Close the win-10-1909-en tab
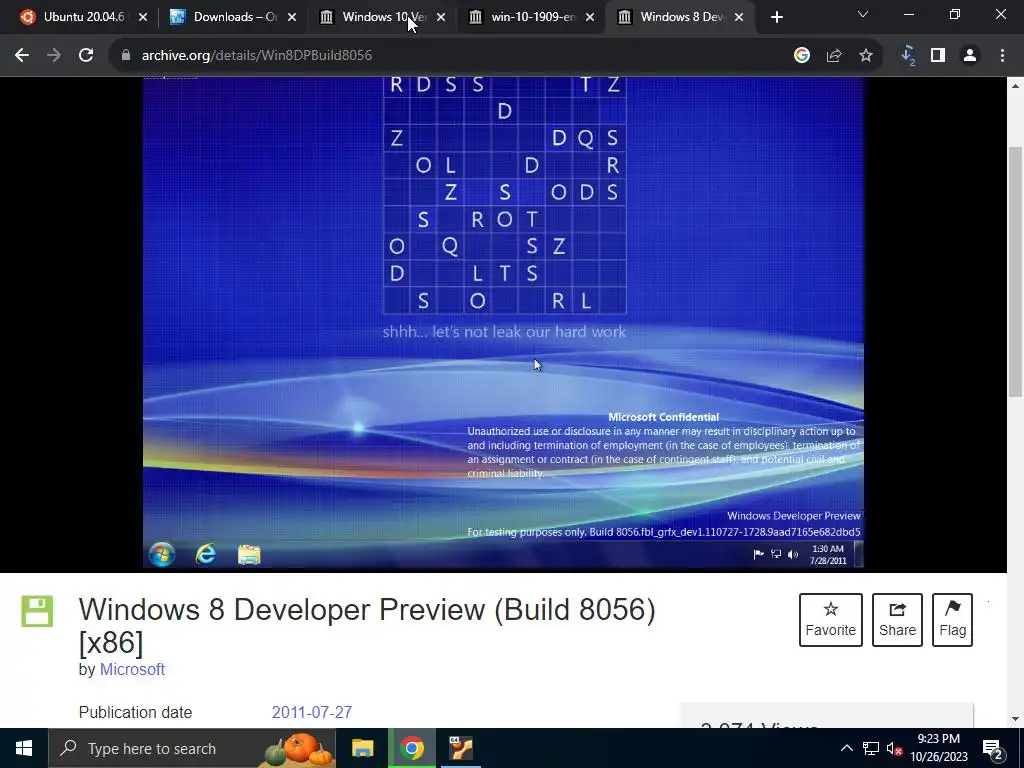 [x=590, y=17]
